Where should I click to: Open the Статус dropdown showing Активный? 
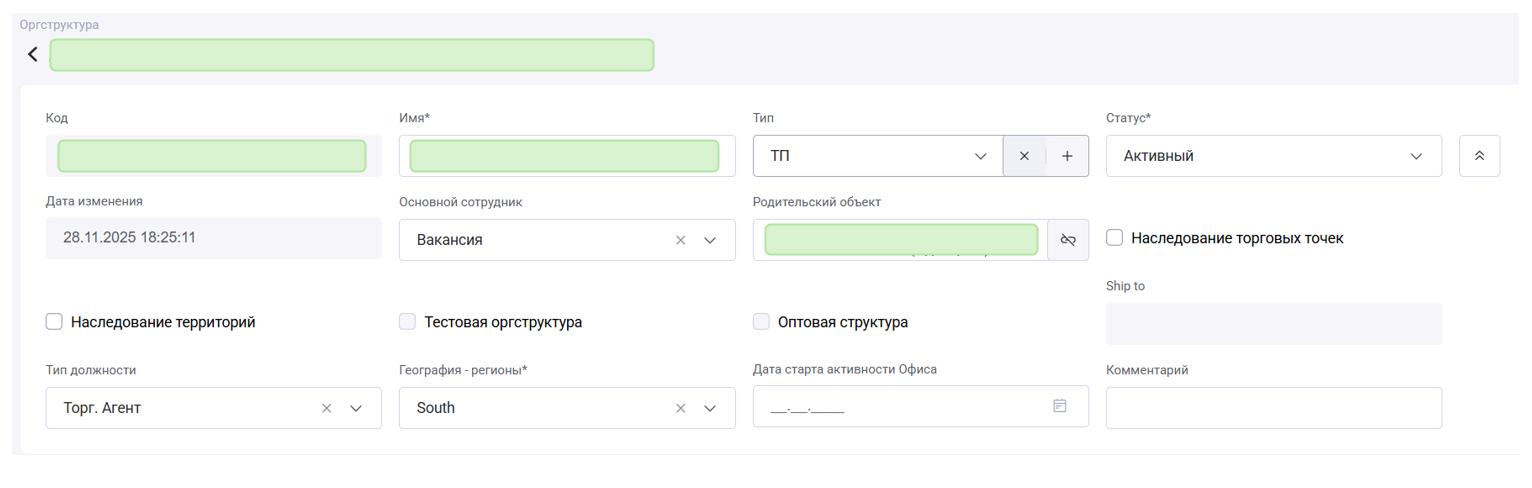1273,156
